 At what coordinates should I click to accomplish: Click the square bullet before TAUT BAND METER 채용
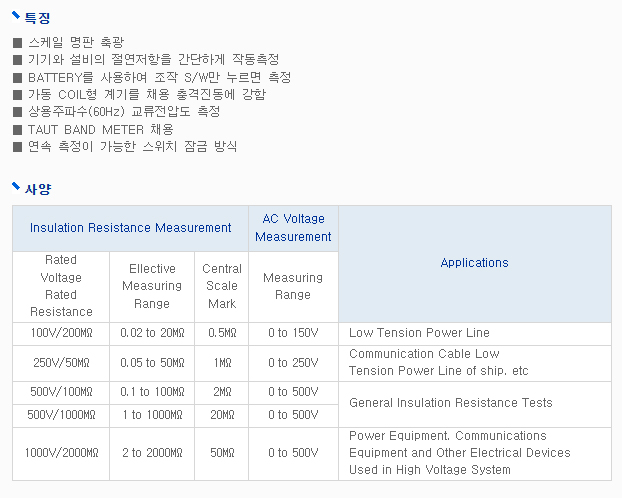pos(17,130)
